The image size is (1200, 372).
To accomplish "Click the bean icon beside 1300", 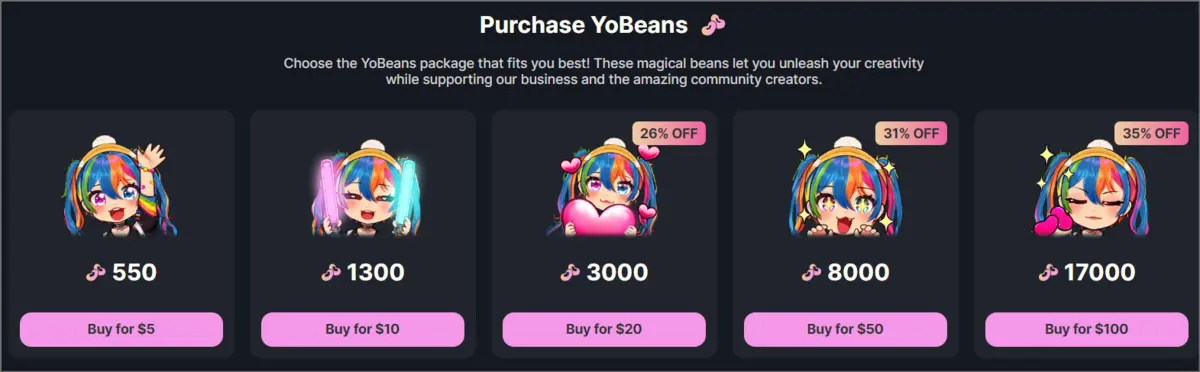I will tap(331, 271).
